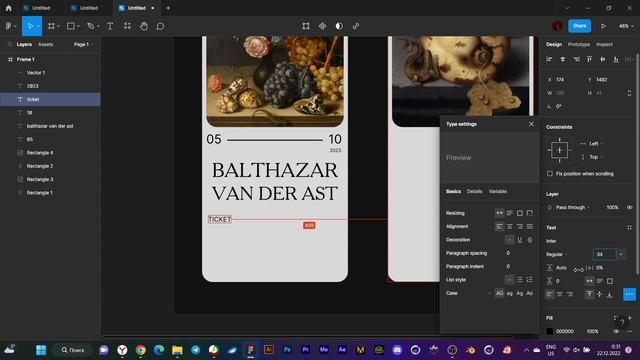Check Fix position when scrolling
The width and height of the screenshot is (640, 360).
[x=550, y=173]
